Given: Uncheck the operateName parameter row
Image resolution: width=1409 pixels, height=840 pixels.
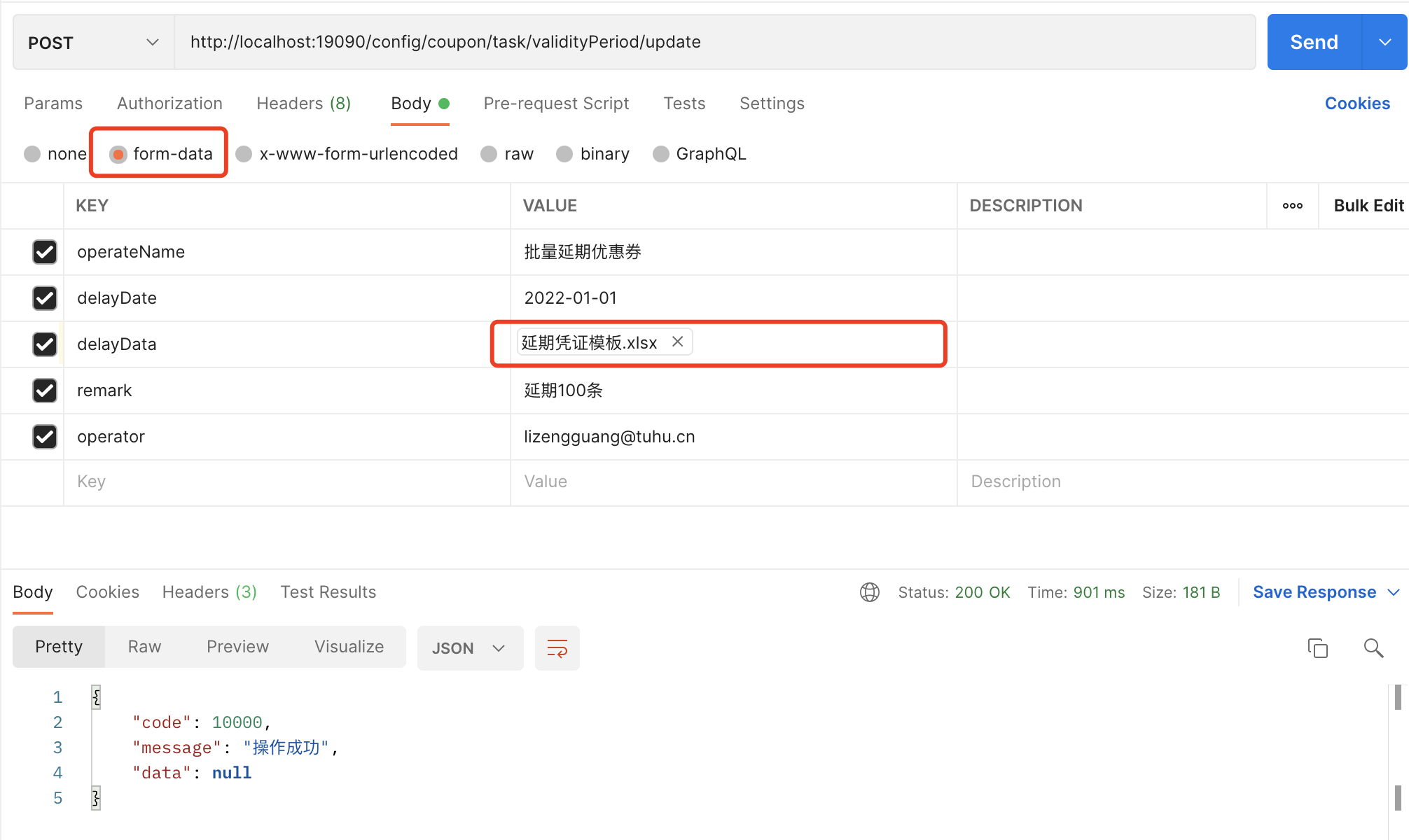Looking at the screenshot, I should (45, 252).
